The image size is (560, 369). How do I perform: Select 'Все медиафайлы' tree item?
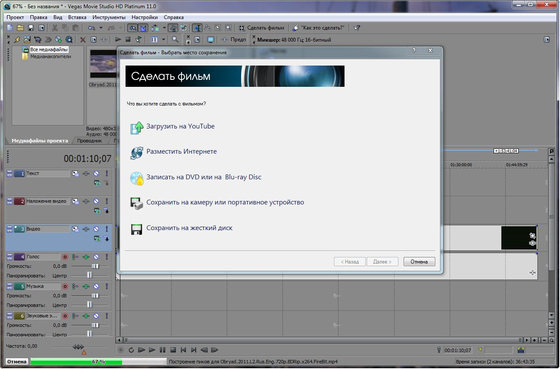tap(49, 50)
